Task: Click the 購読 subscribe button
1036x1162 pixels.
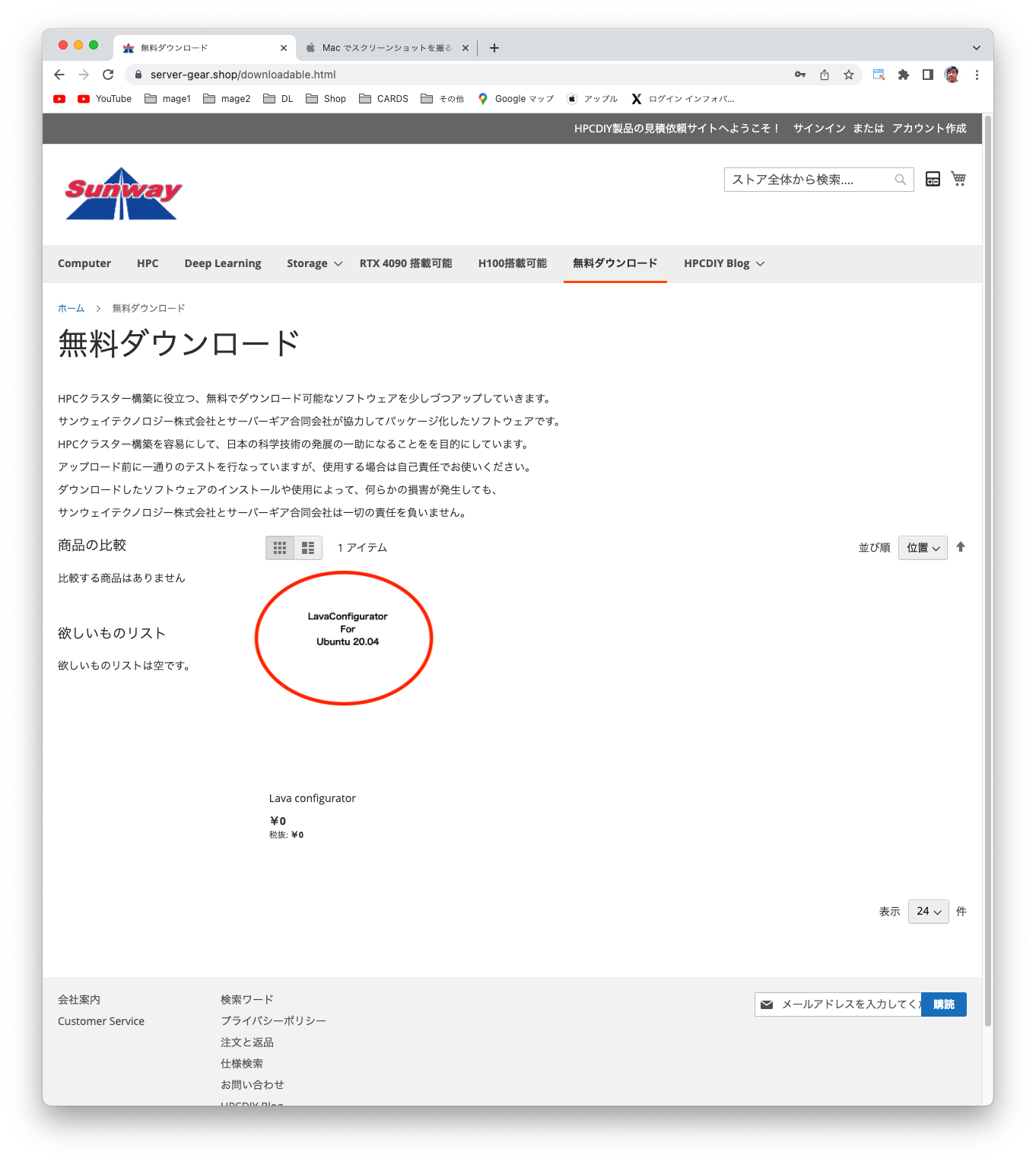Action: (x=944, y=1004)
